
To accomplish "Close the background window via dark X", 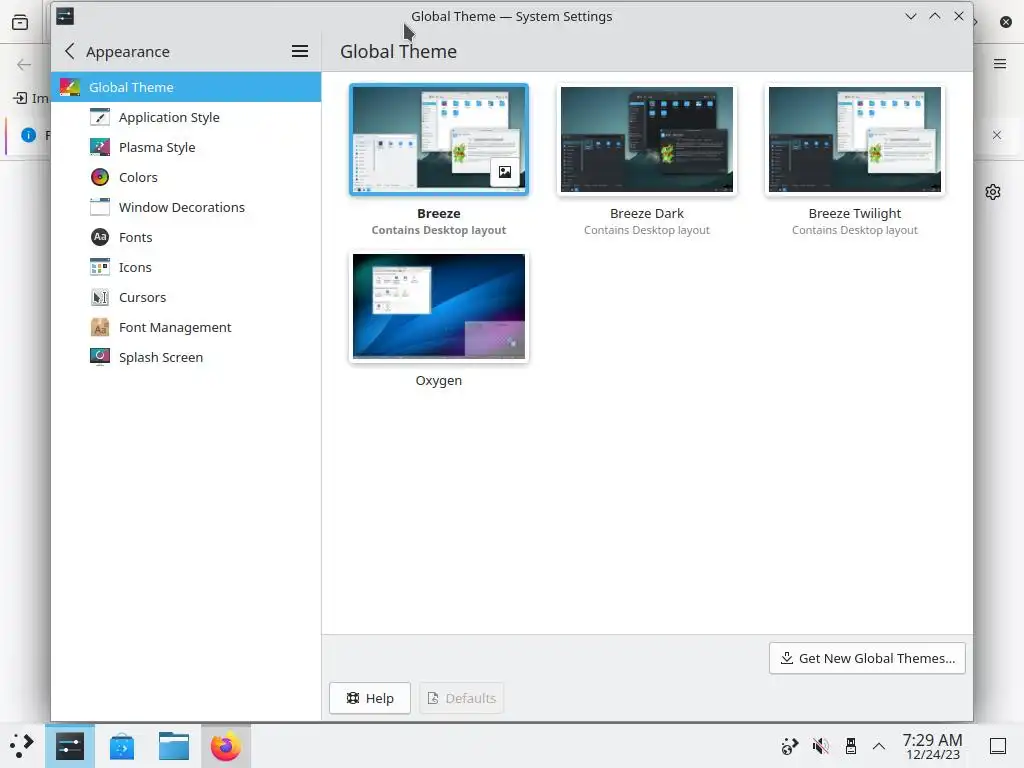I will (x=1006, y=22).
